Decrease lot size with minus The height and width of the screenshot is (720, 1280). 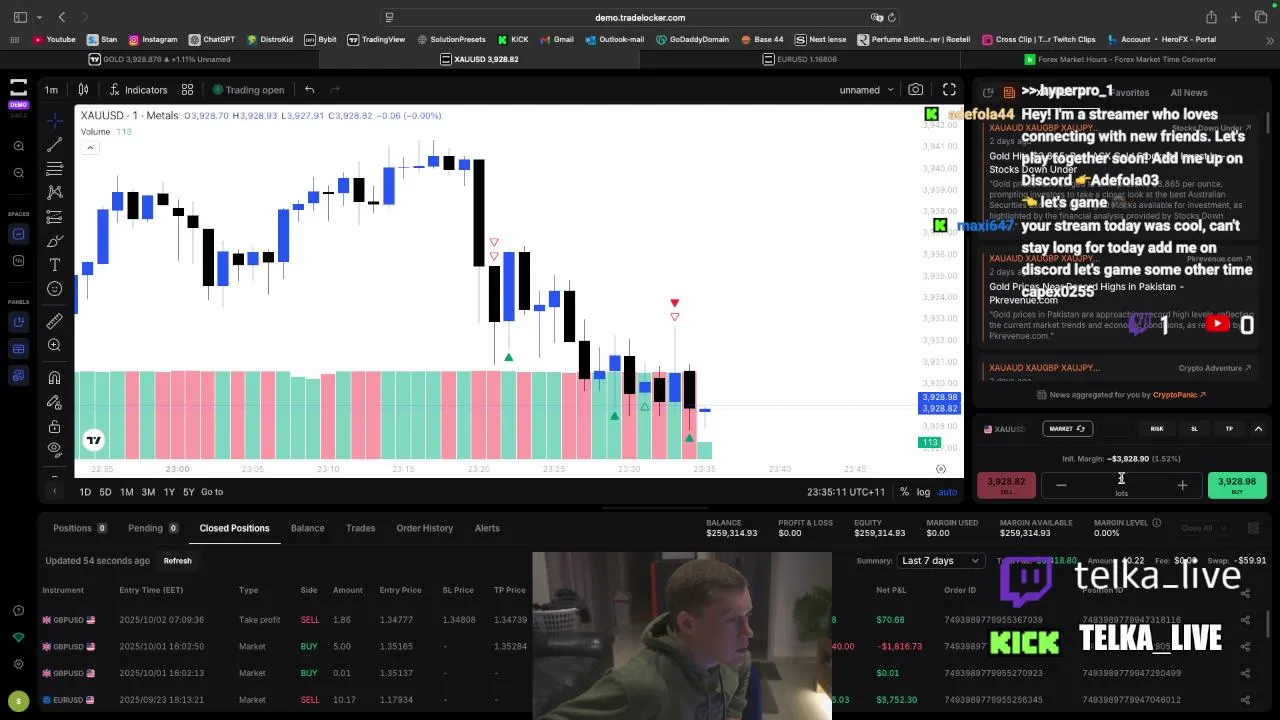1061,486
